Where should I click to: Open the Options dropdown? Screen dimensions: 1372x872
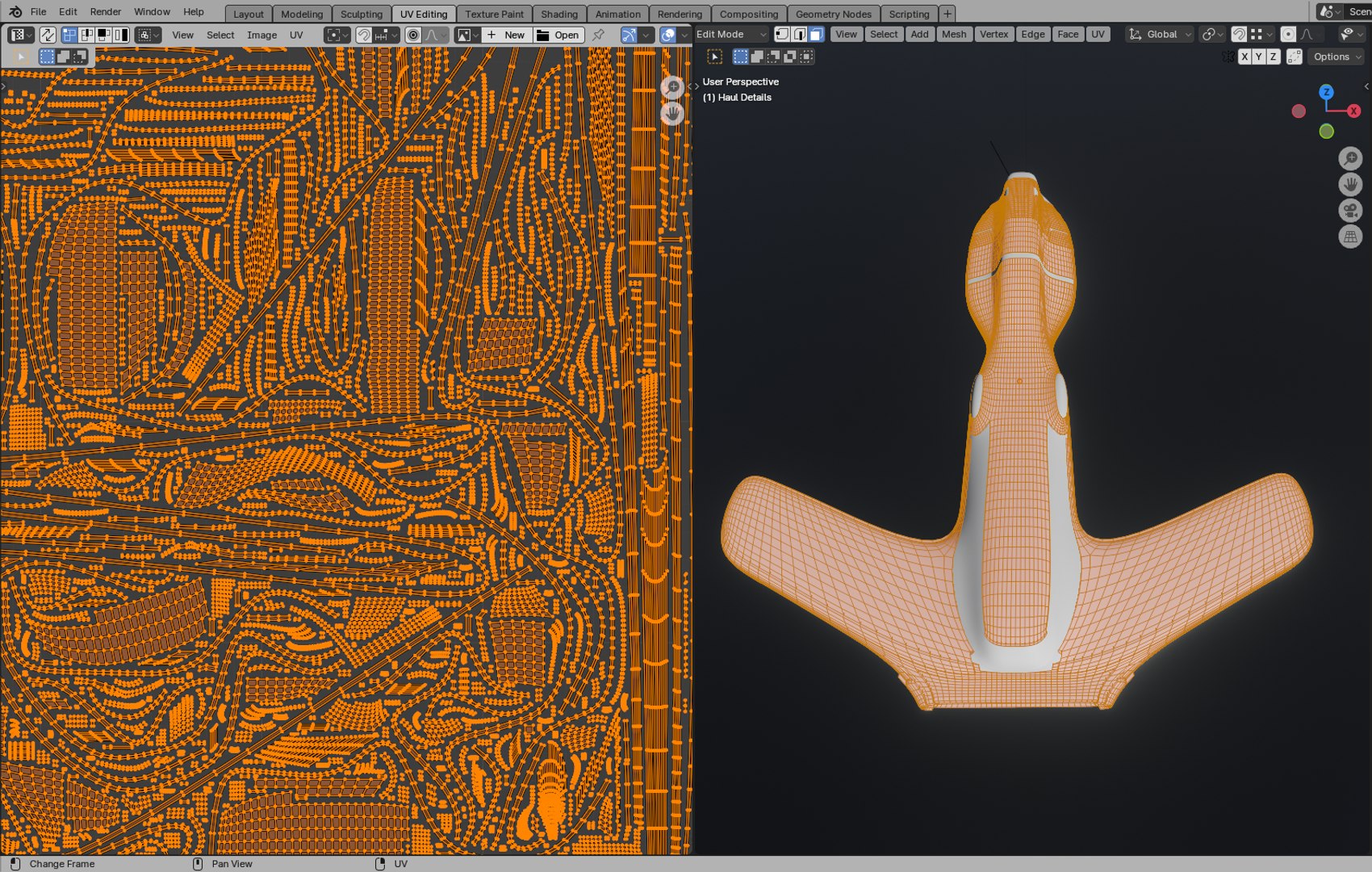pos(1336,57)
